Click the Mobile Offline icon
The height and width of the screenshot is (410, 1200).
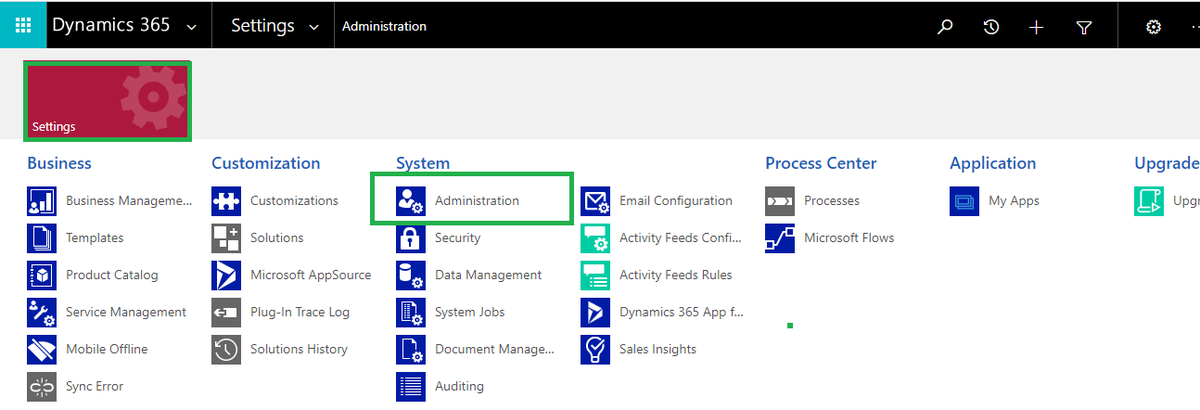(x=42, y=349)
